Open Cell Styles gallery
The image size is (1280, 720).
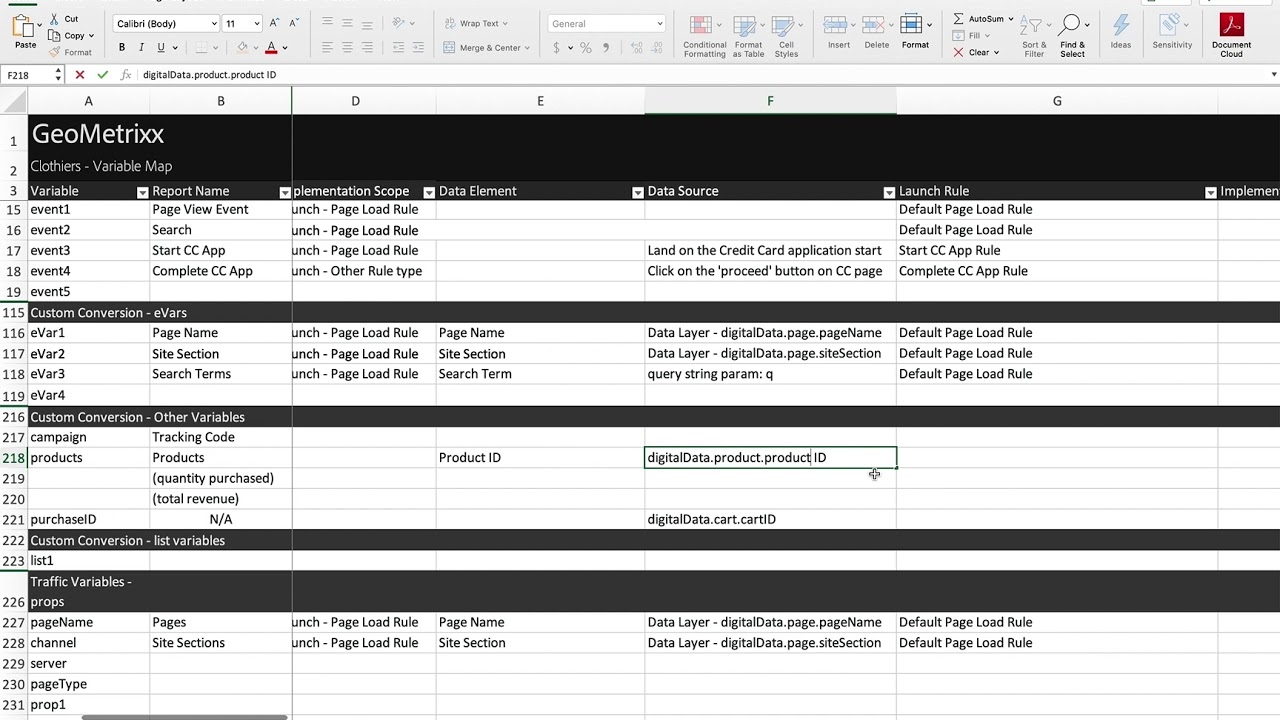click(786, 36)
